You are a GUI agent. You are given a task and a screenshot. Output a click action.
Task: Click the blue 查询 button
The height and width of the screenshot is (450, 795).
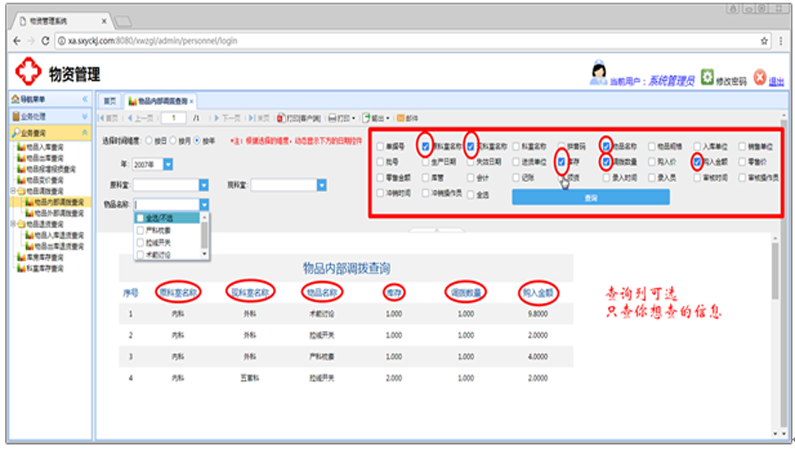click(x=590, y=197)
